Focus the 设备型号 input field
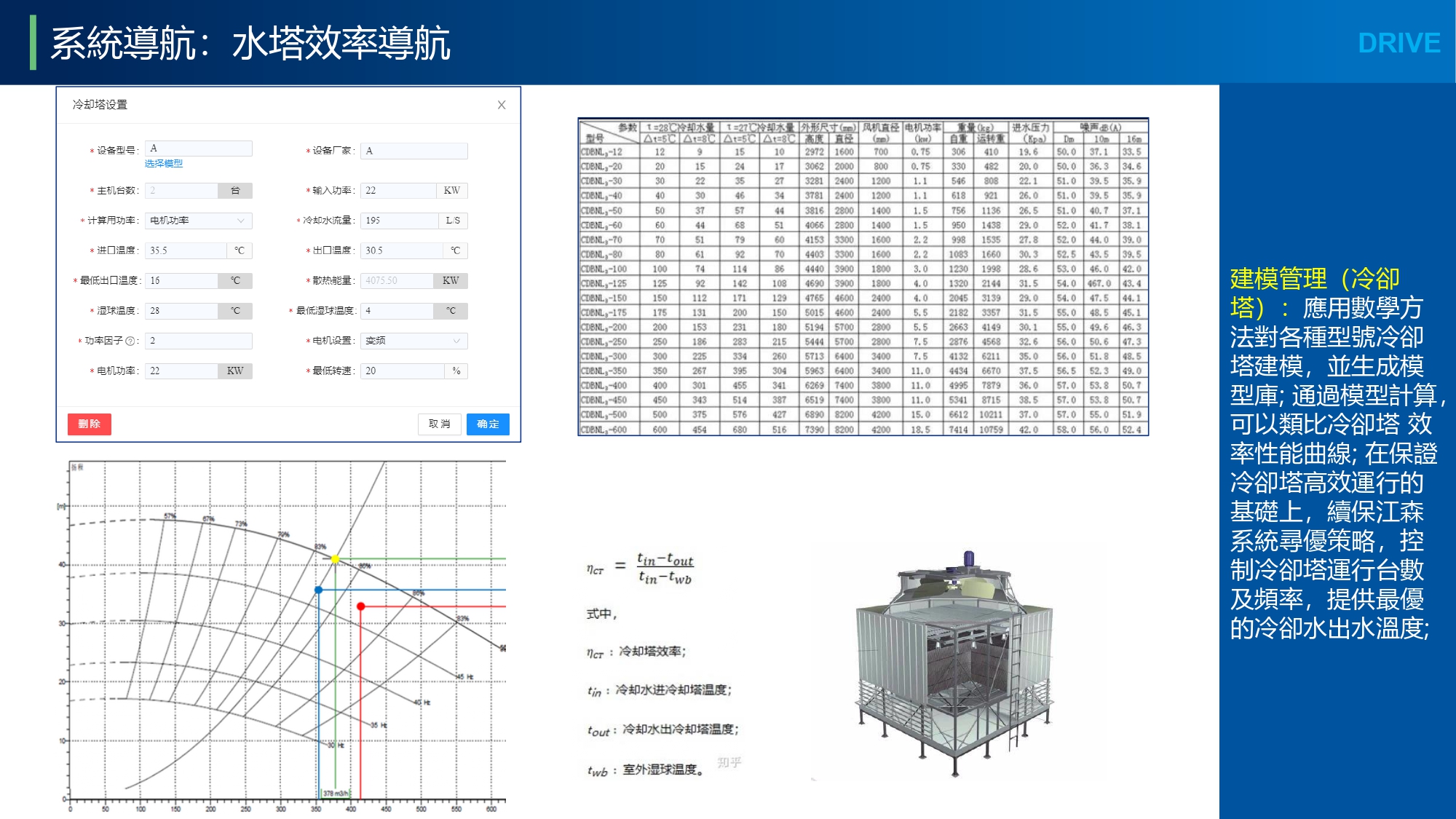This screenshot has width=1456, height=819. point(198,149)
